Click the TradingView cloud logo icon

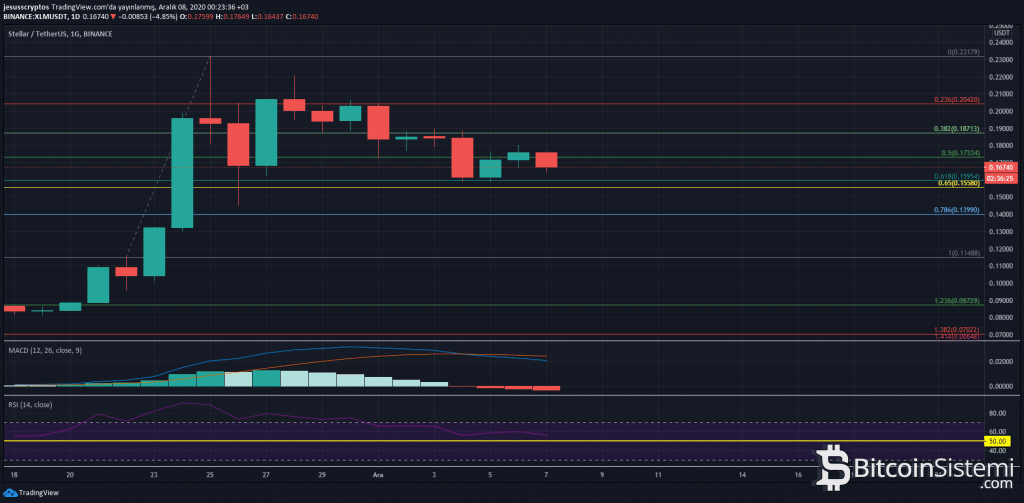tap(9, 492)
